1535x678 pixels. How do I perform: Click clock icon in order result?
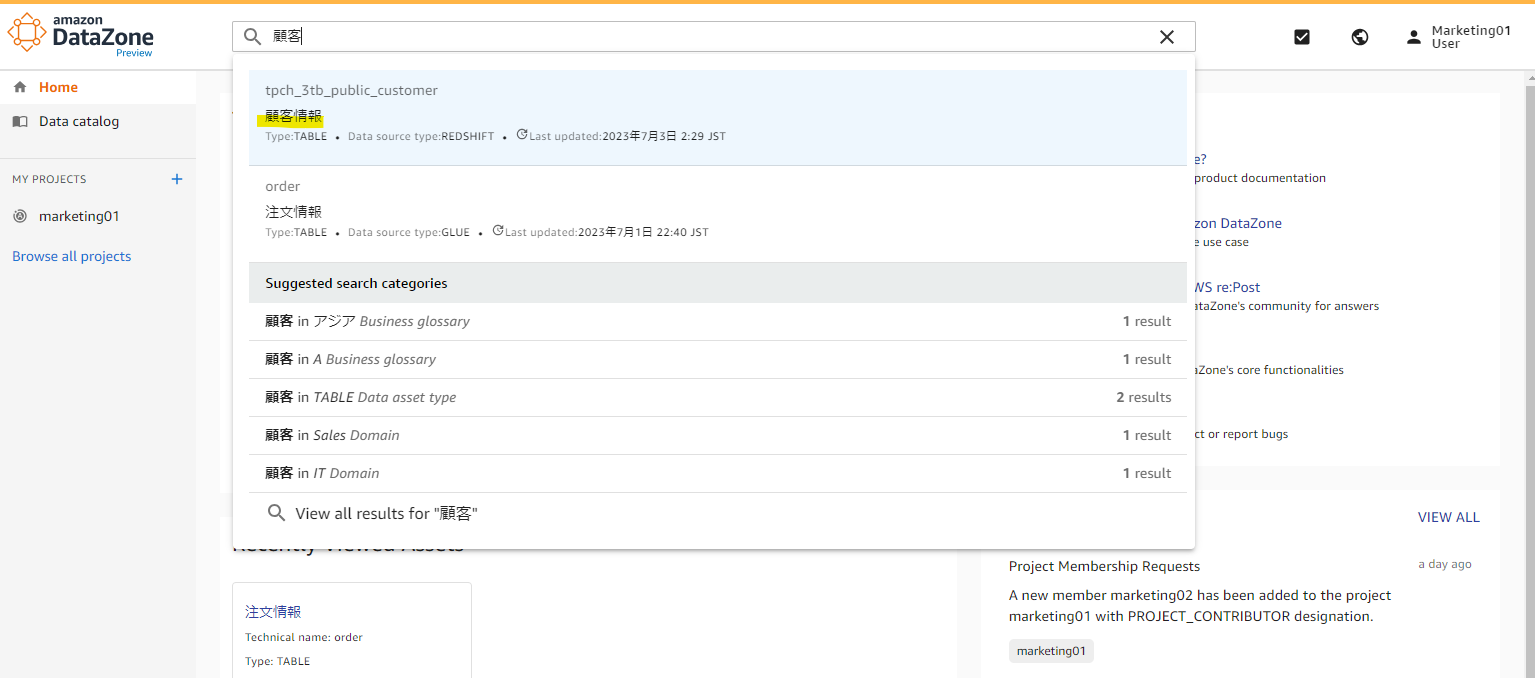(498, 231)
